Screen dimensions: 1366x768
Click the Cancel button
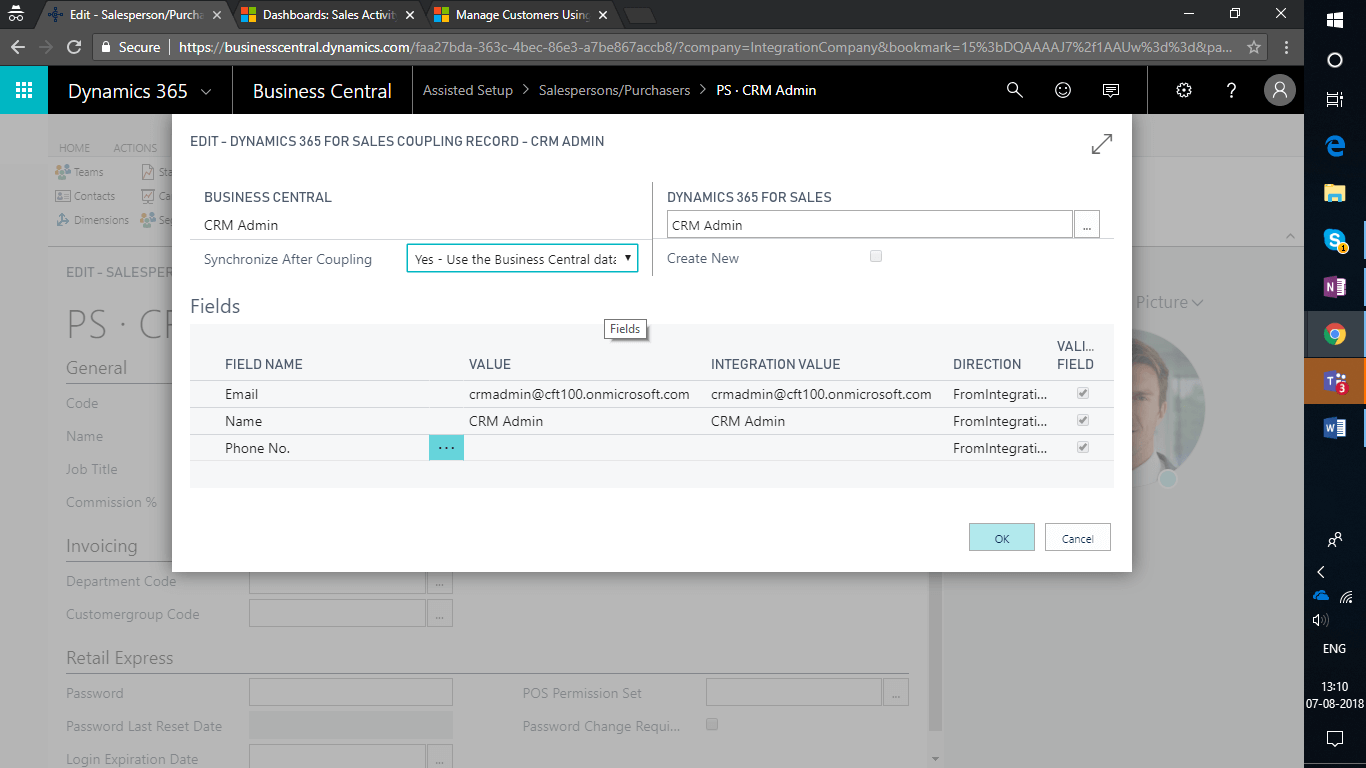1077,538
